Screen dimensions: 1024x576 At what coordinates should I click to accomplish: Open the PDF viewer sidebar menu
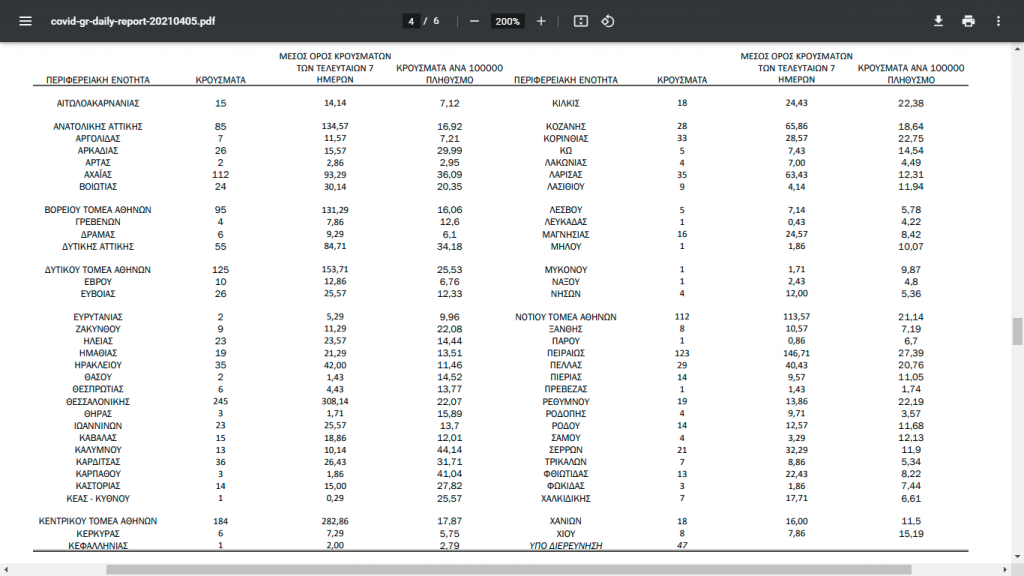pos(25,21)
